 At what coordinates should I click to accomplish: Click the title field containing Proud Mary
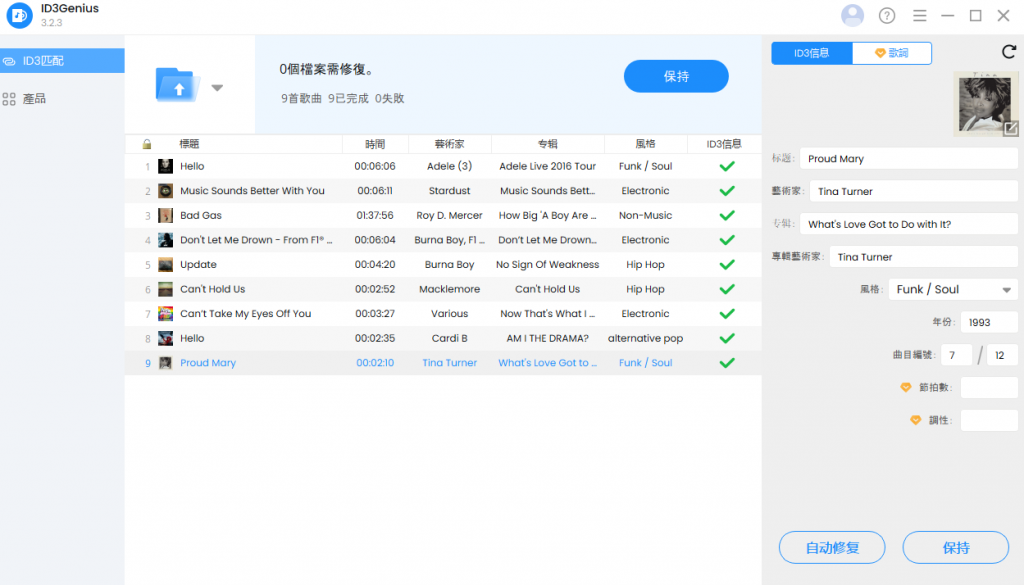908,159
